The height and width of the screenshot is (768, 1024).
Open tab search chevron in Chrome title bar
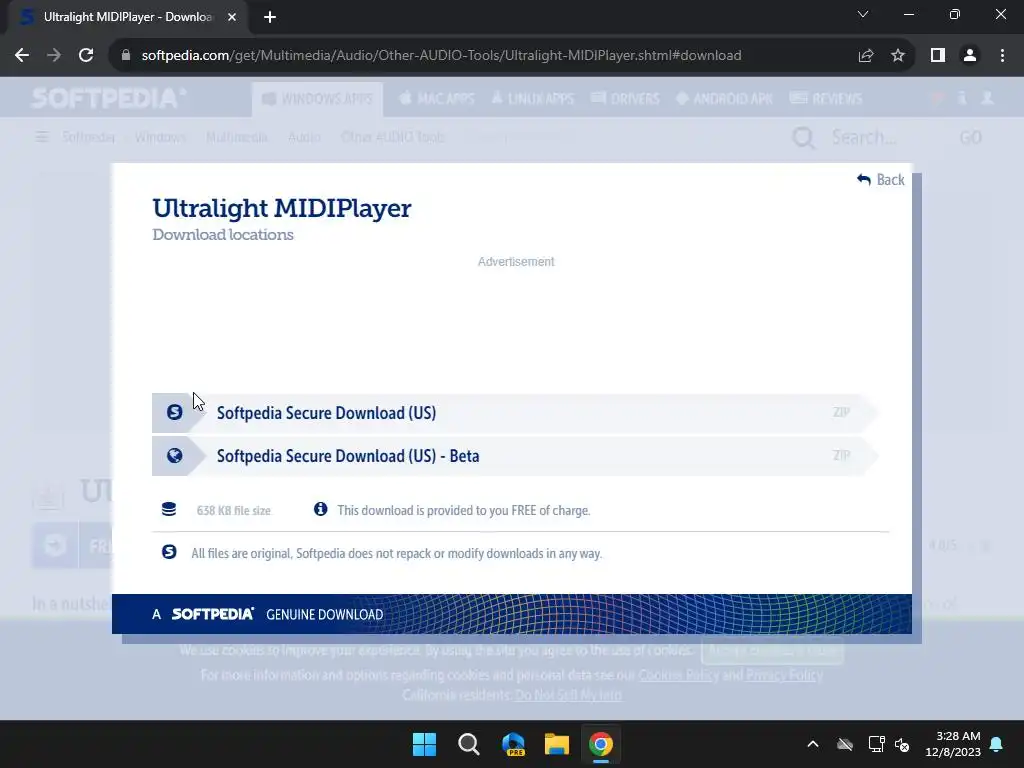tap(863, 14)
